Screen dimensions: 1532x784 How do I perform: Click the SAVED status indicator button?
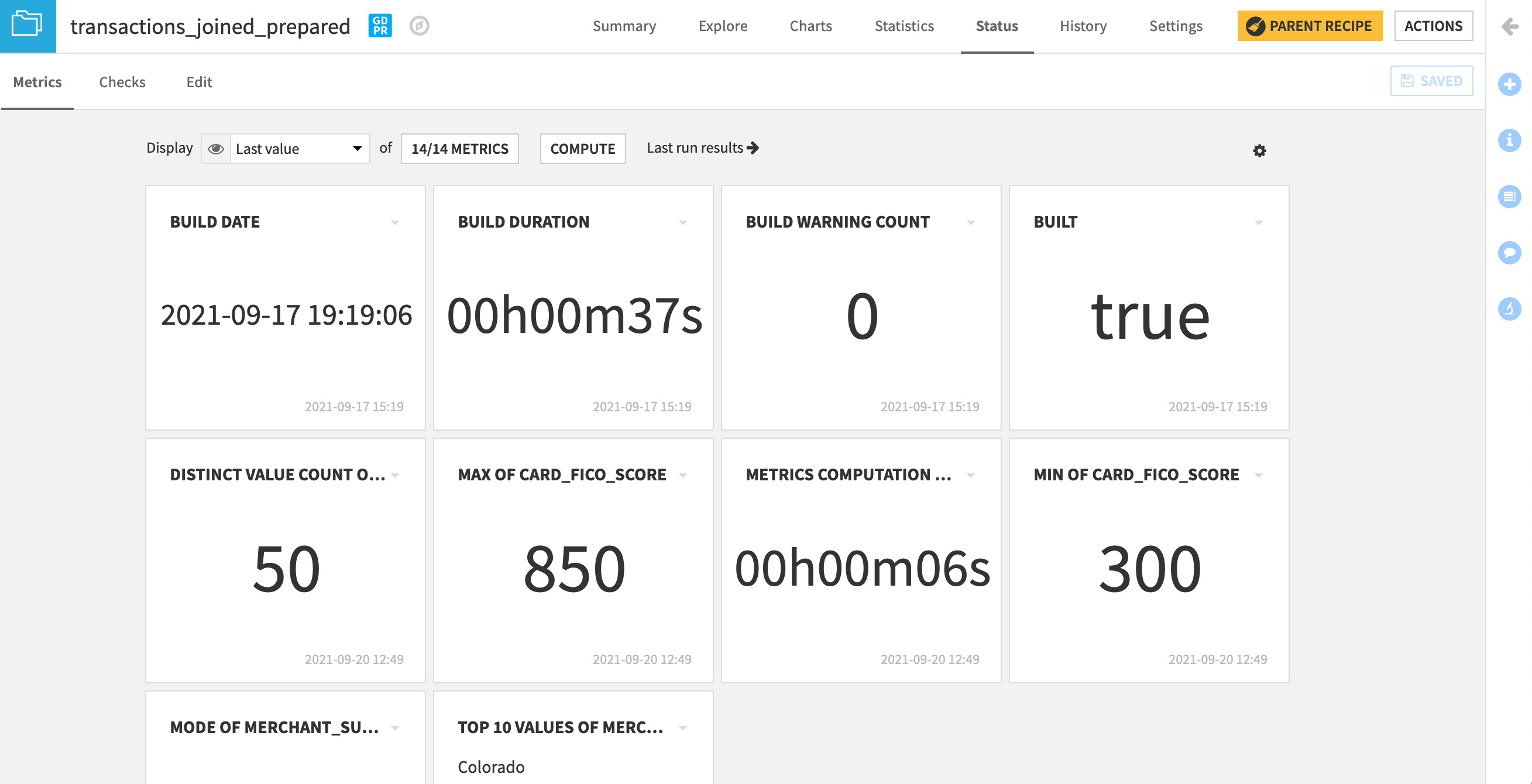(1432, 81)
